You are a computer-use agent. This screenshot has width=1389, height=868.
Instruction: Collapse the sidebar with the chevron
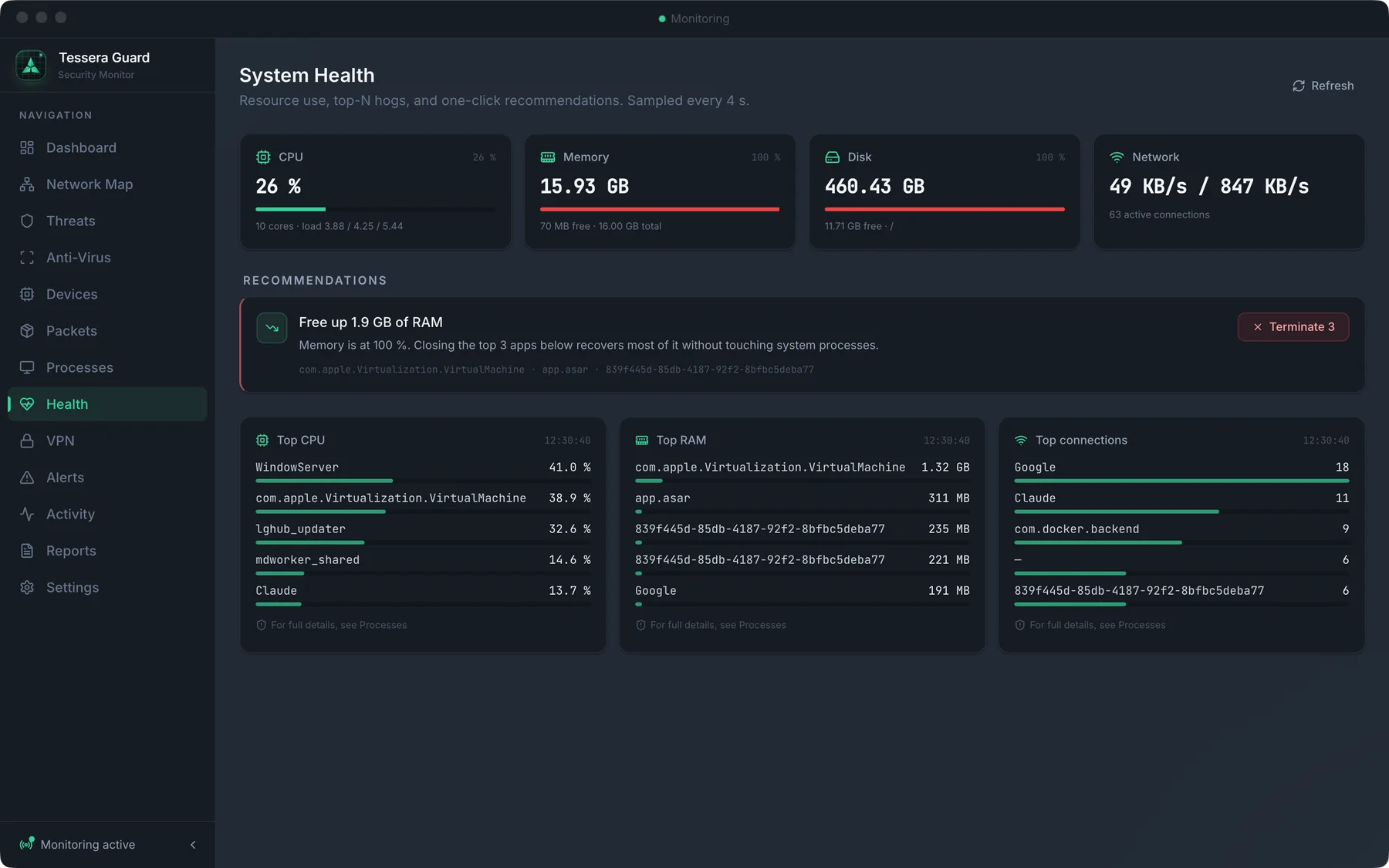[193, 845]
